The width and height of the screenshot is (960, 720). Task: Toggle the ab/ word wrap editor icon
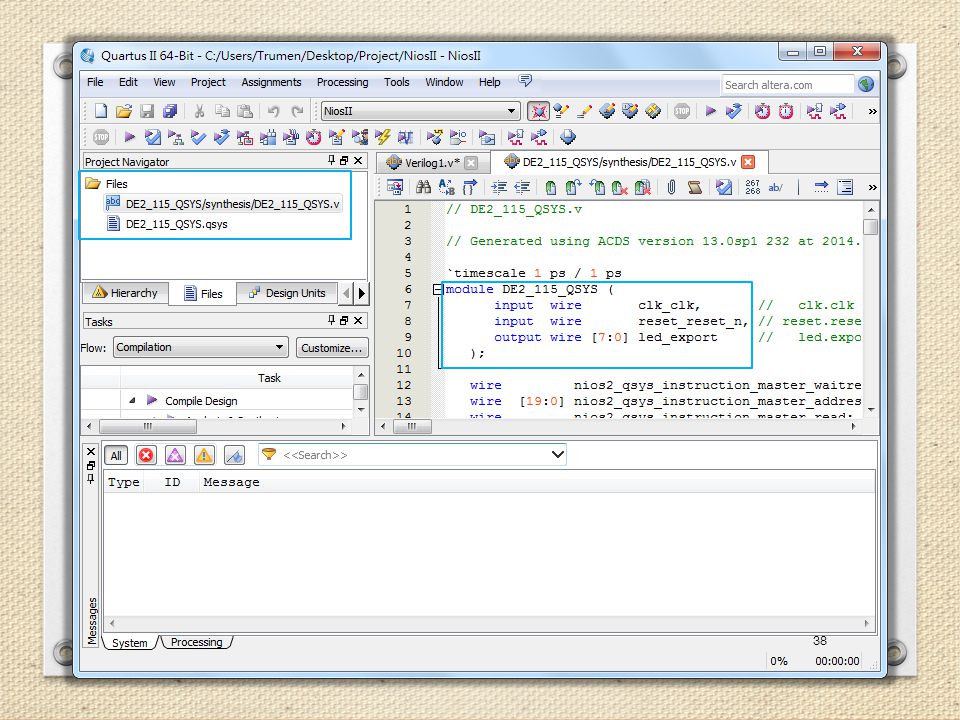click(x=776, y=187)
